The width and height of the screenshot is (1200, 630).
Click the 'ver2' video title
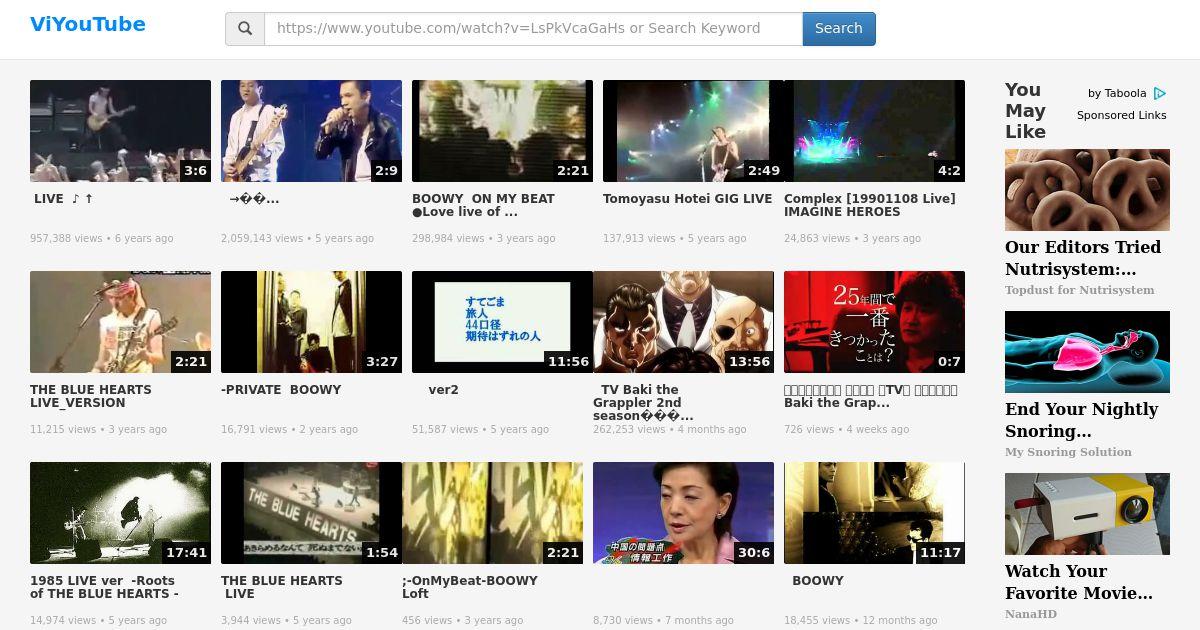(x=443, y=390)
